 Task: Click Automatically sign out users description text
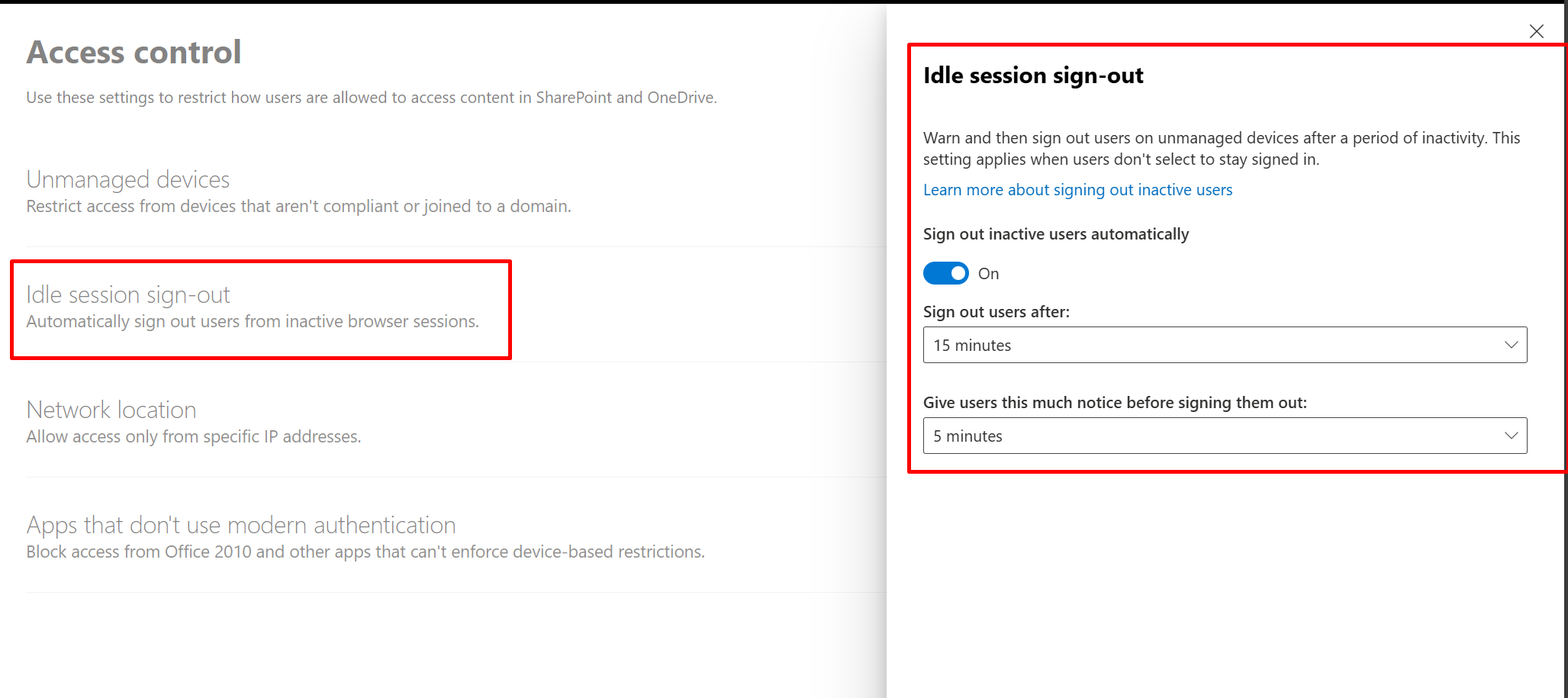tap(253, 321)
